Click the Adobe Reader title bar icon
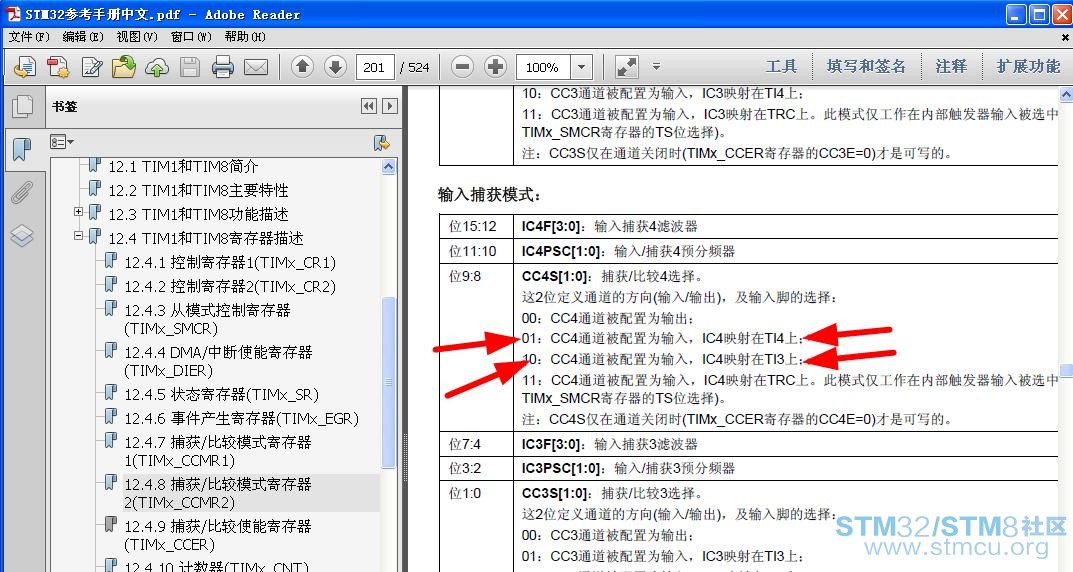The image size is (1073, 572). pos(14,14)
